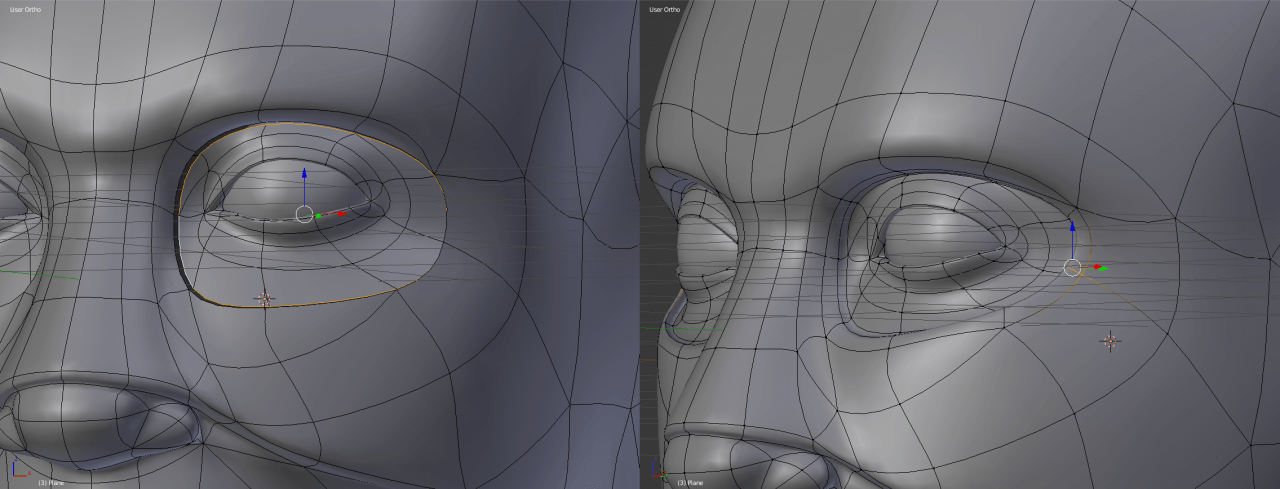The image size is (1280, 489).
Task: Click the axis orientation widget in left viewport corner
Action: click(x=18, y=470)
